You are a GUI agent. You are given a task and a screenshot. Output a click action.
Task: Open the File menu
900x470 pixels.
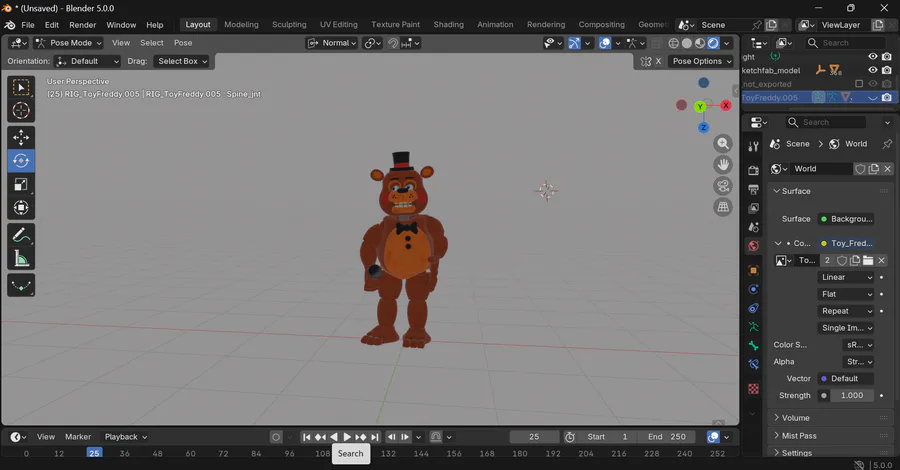pos(28,25)
